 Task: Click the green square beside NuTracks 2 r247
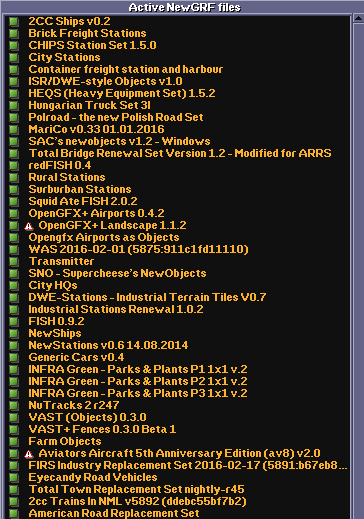(x=14, y=406)
